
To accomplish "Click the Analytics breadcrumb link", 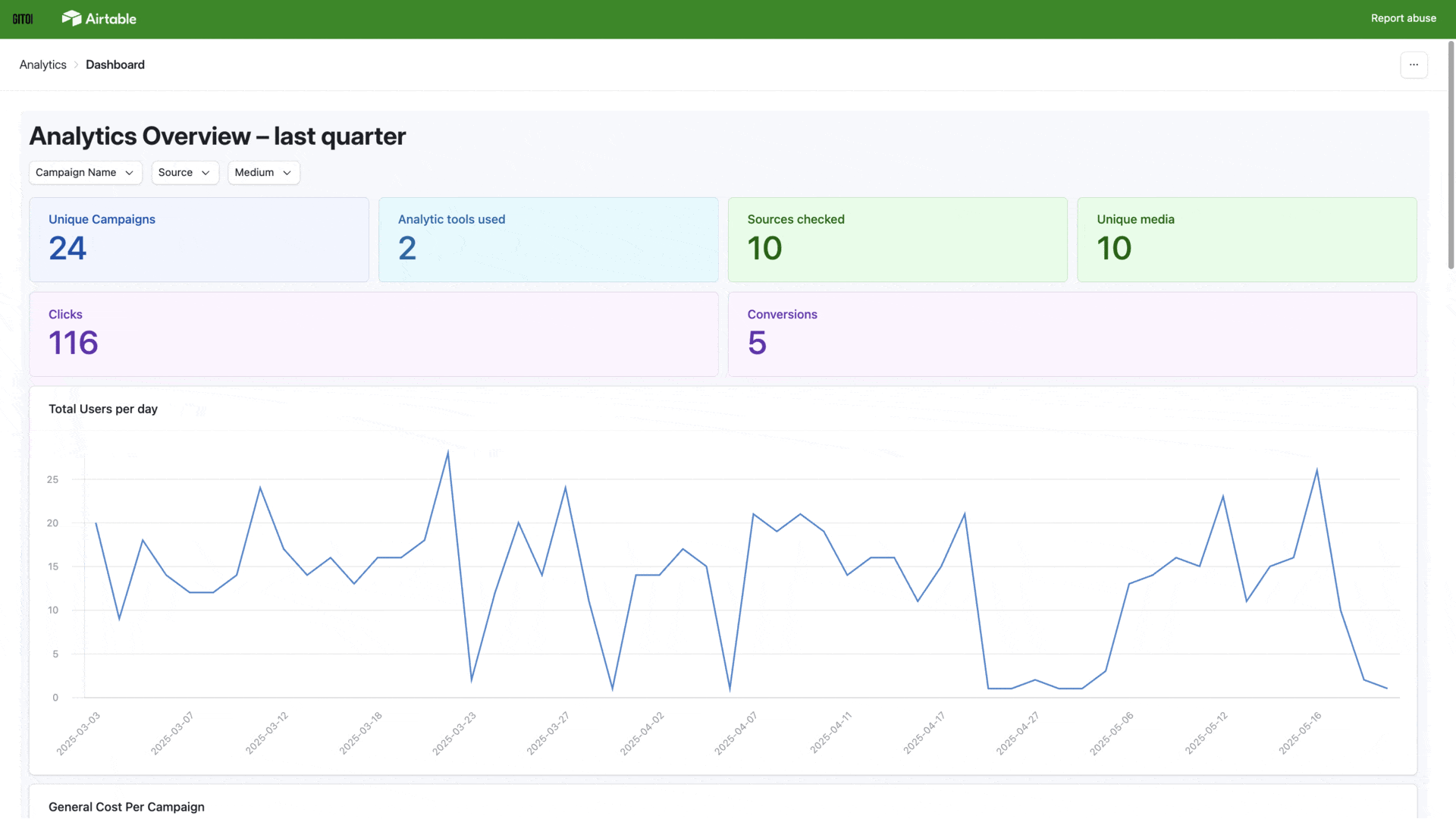I will pyautogui.click(x=42, y=64).
